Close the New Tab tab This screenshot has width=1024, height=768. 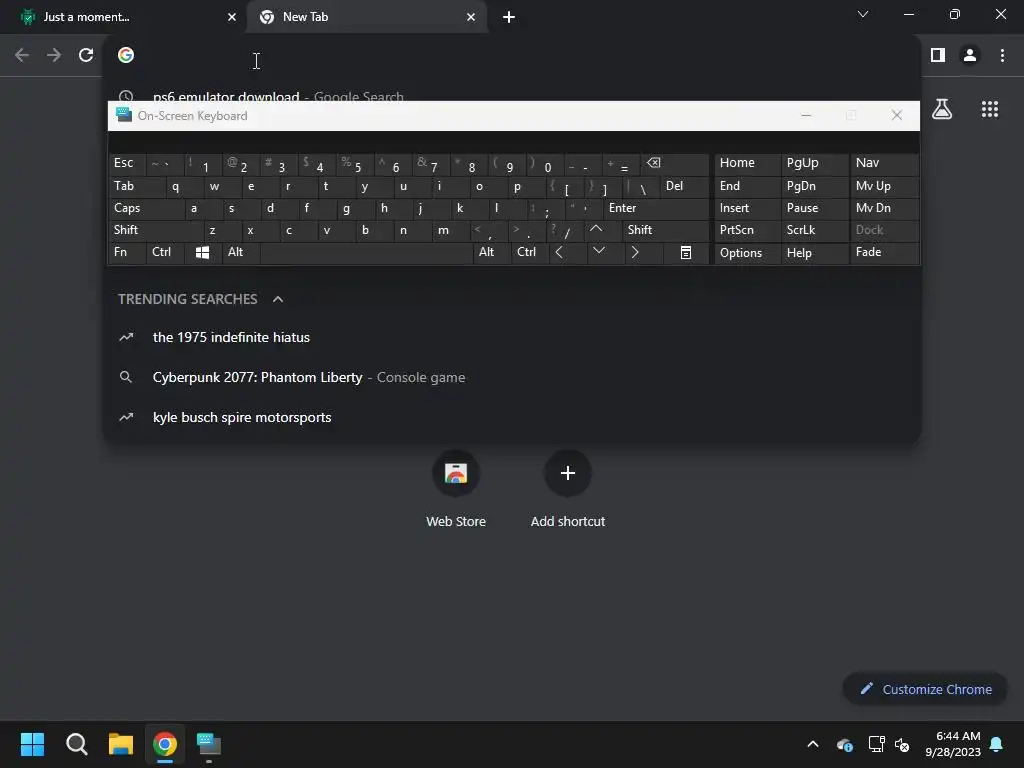point(471,17)
